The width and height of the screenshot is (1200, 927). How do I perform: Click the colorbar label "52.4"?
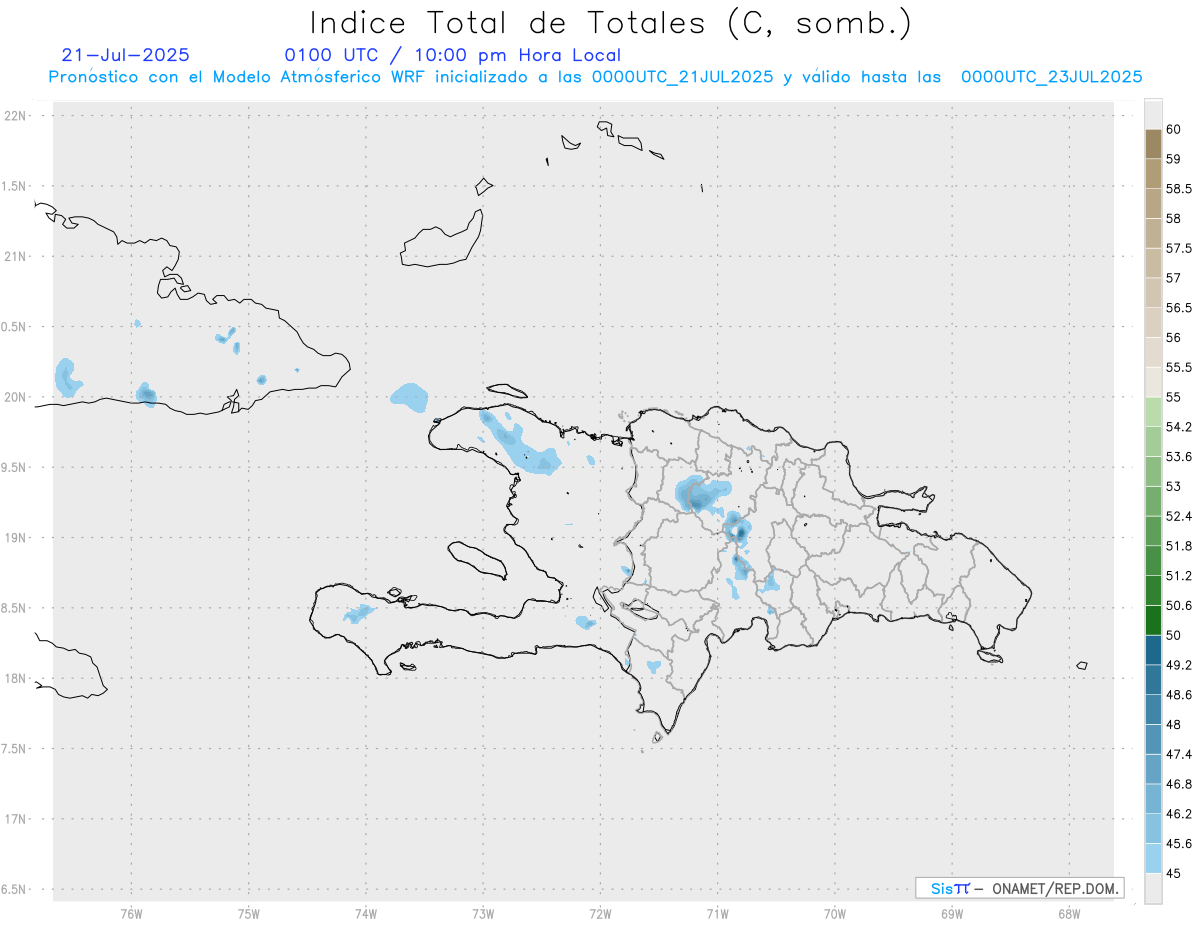1178,516
